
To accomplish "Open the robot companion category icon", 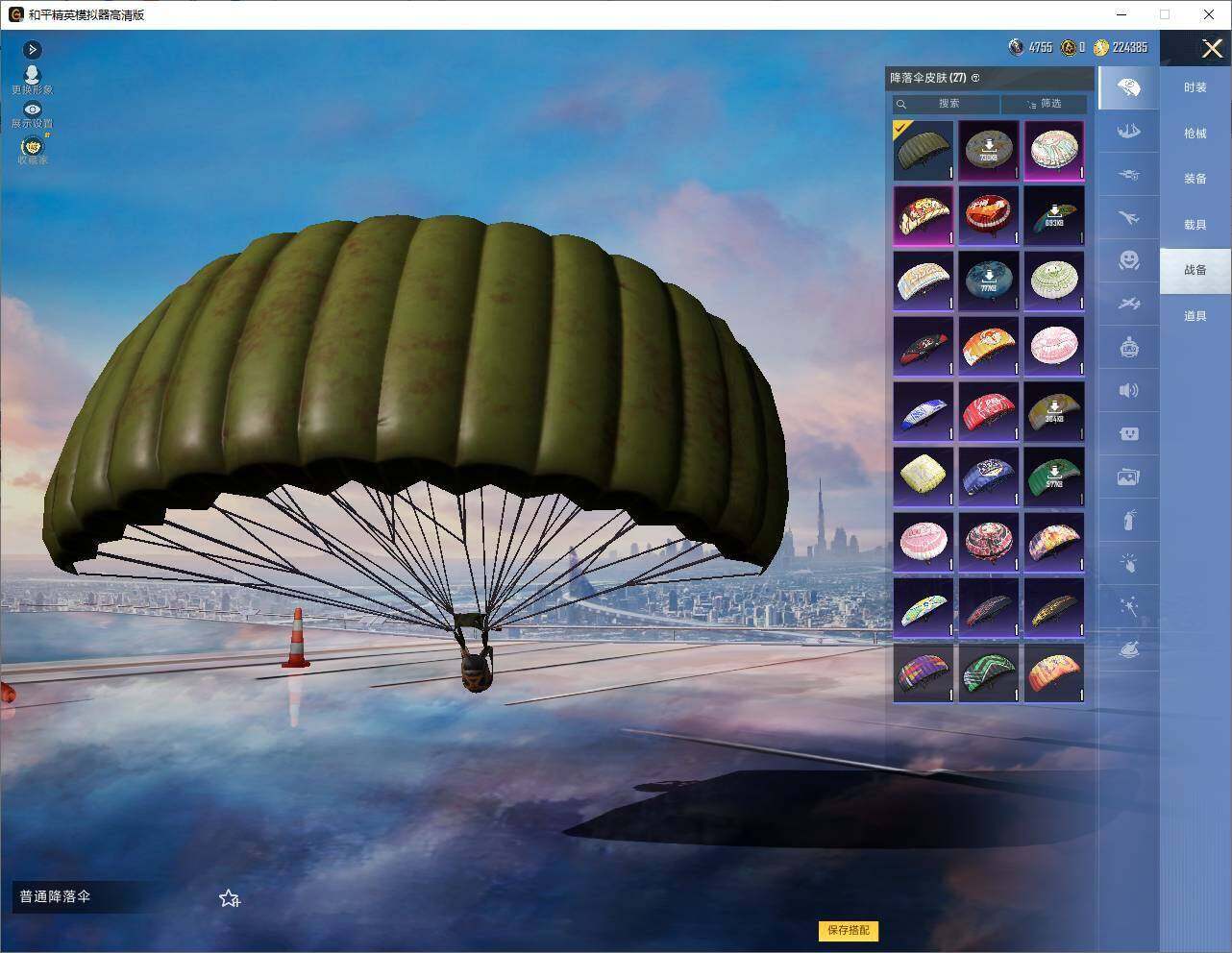I will pos(1129,347).
